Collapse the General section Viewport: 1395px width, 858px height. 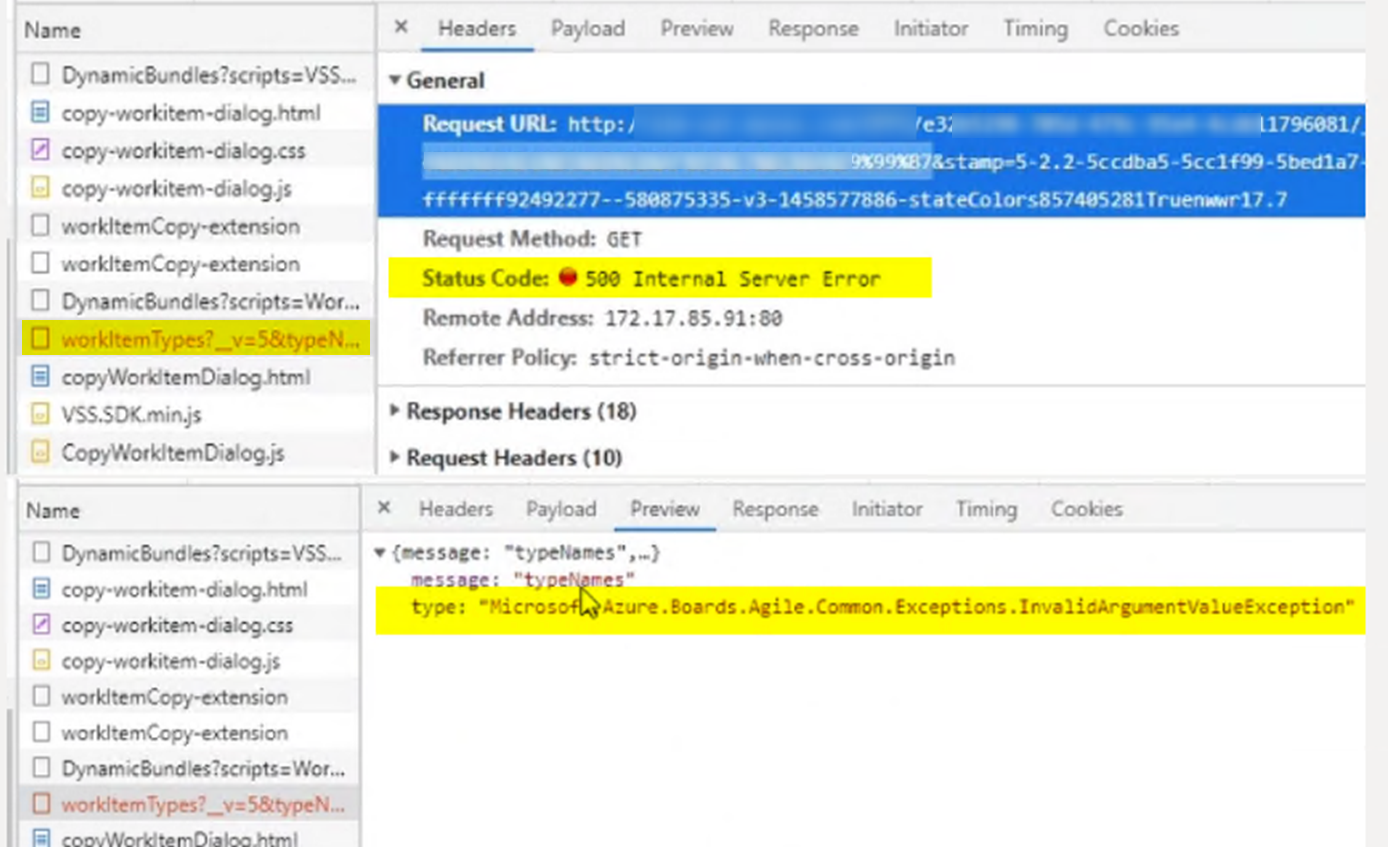pyautogui.click(x=394, y=80)
